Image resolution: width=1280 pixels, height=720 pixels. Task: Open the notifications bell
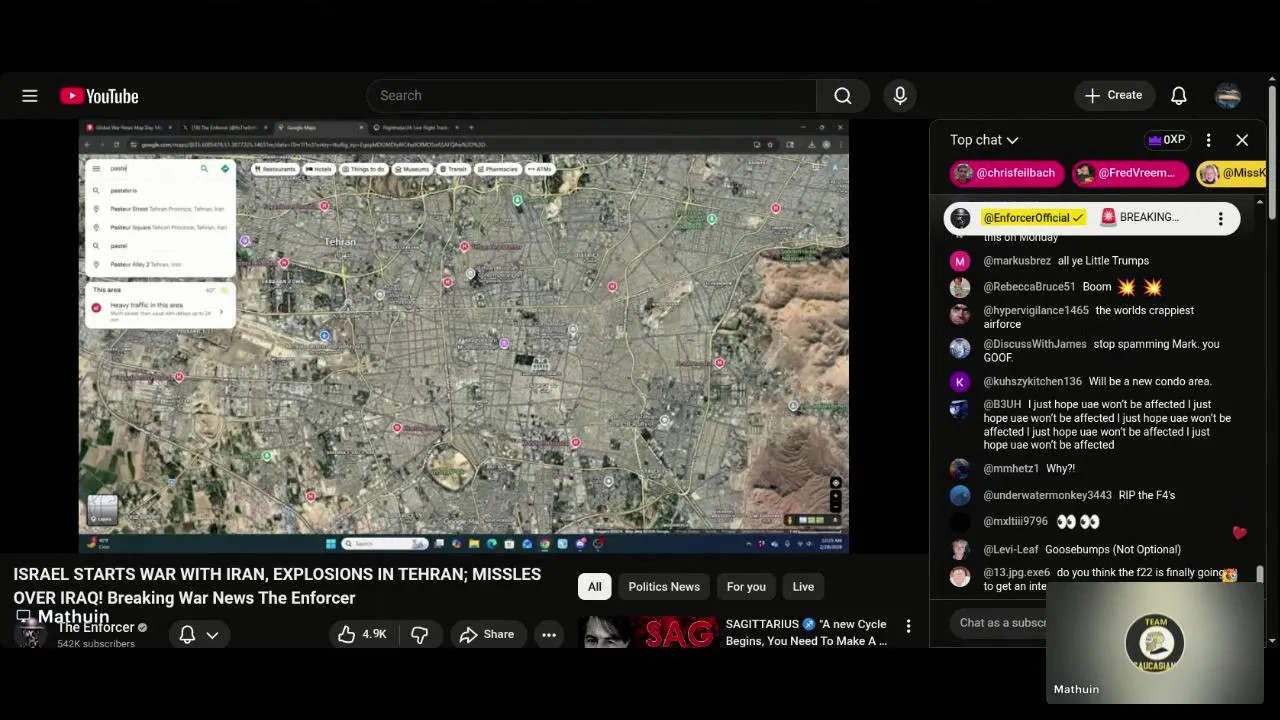pyautogui.click(x=1179, y=95)
